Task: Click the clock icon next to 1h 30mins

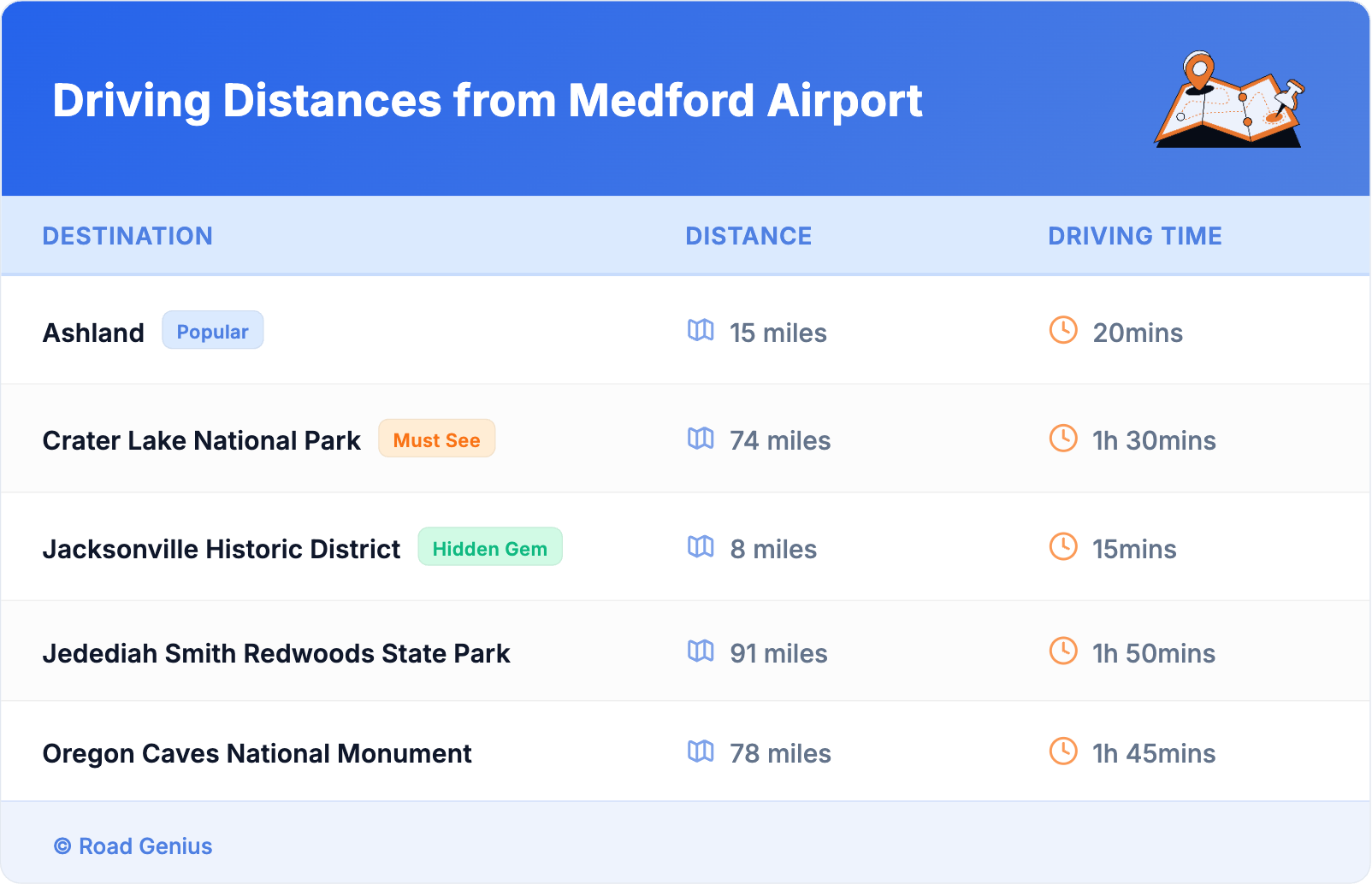Action: coord(1063,439)
